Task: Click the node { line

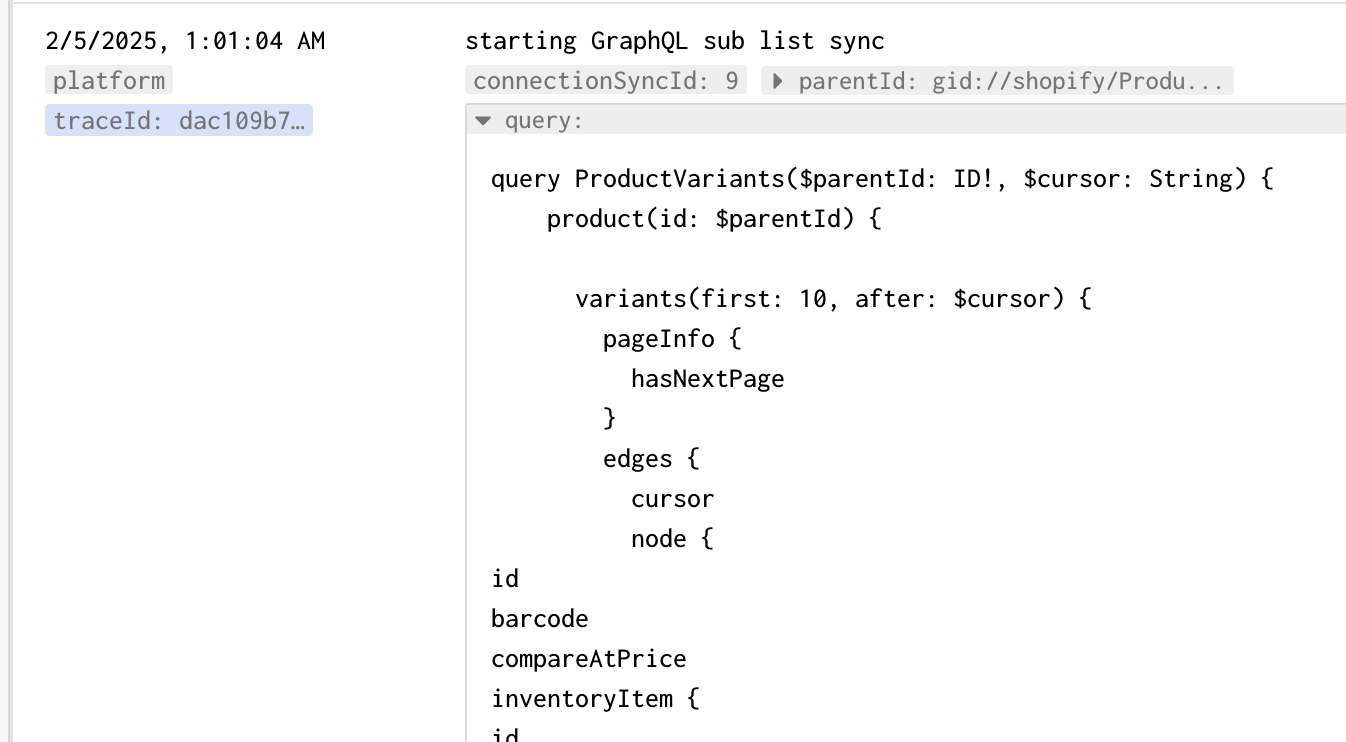Action: 672,539
